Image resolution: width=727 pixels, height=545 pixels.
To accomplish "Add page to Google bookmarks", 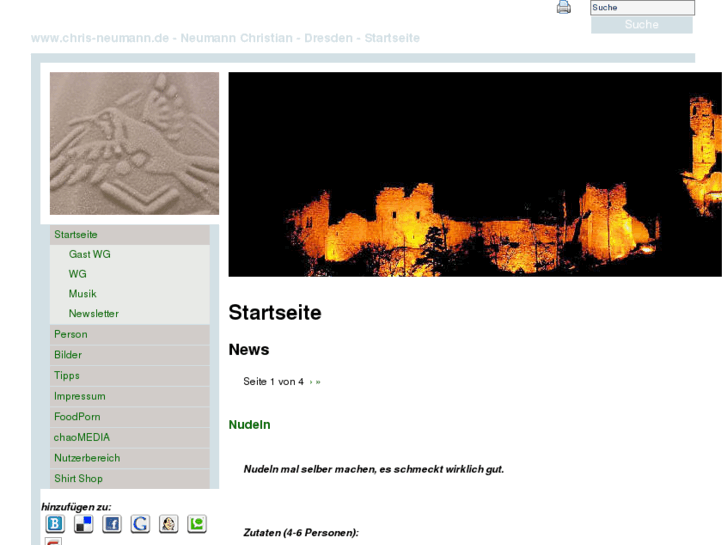I will (140, 524).
